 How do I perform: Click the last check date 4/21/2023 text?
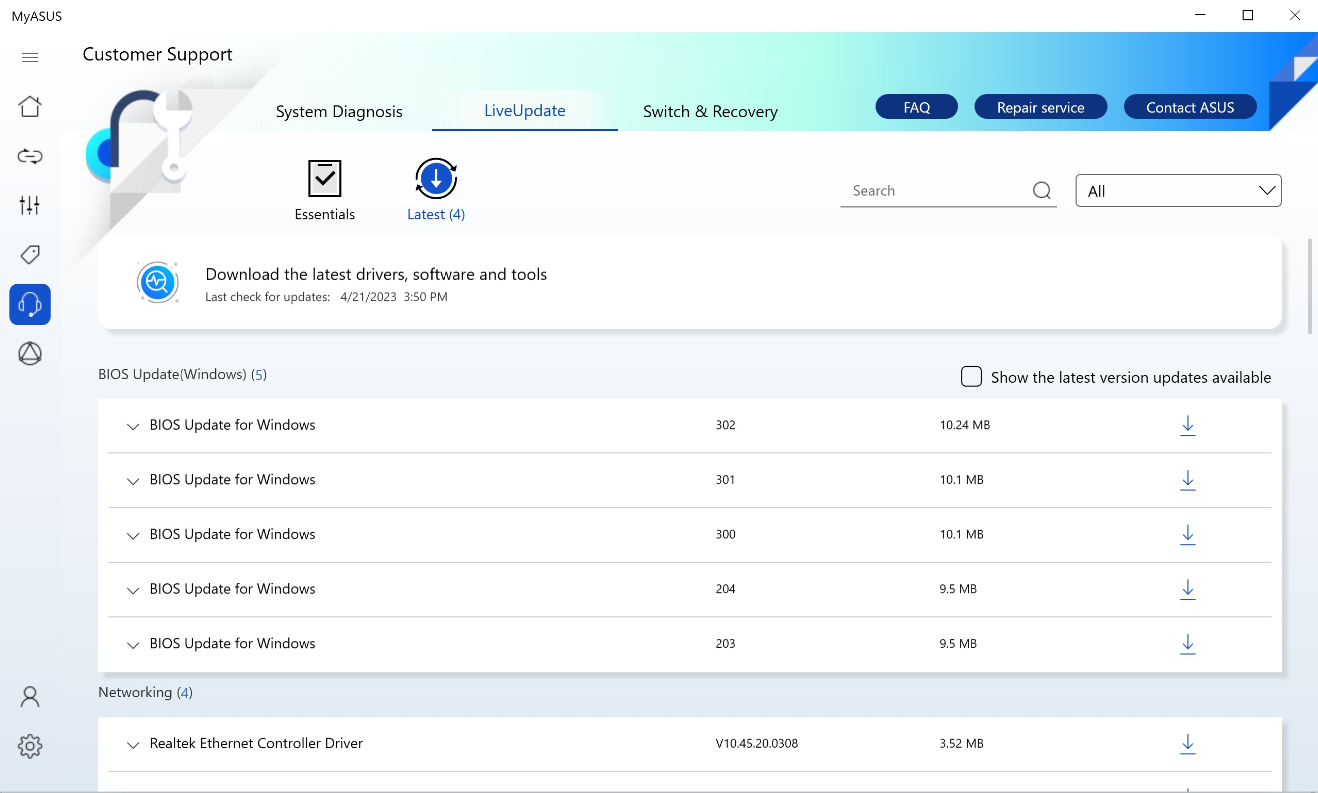pyautogui.click(x=367, y=297)
